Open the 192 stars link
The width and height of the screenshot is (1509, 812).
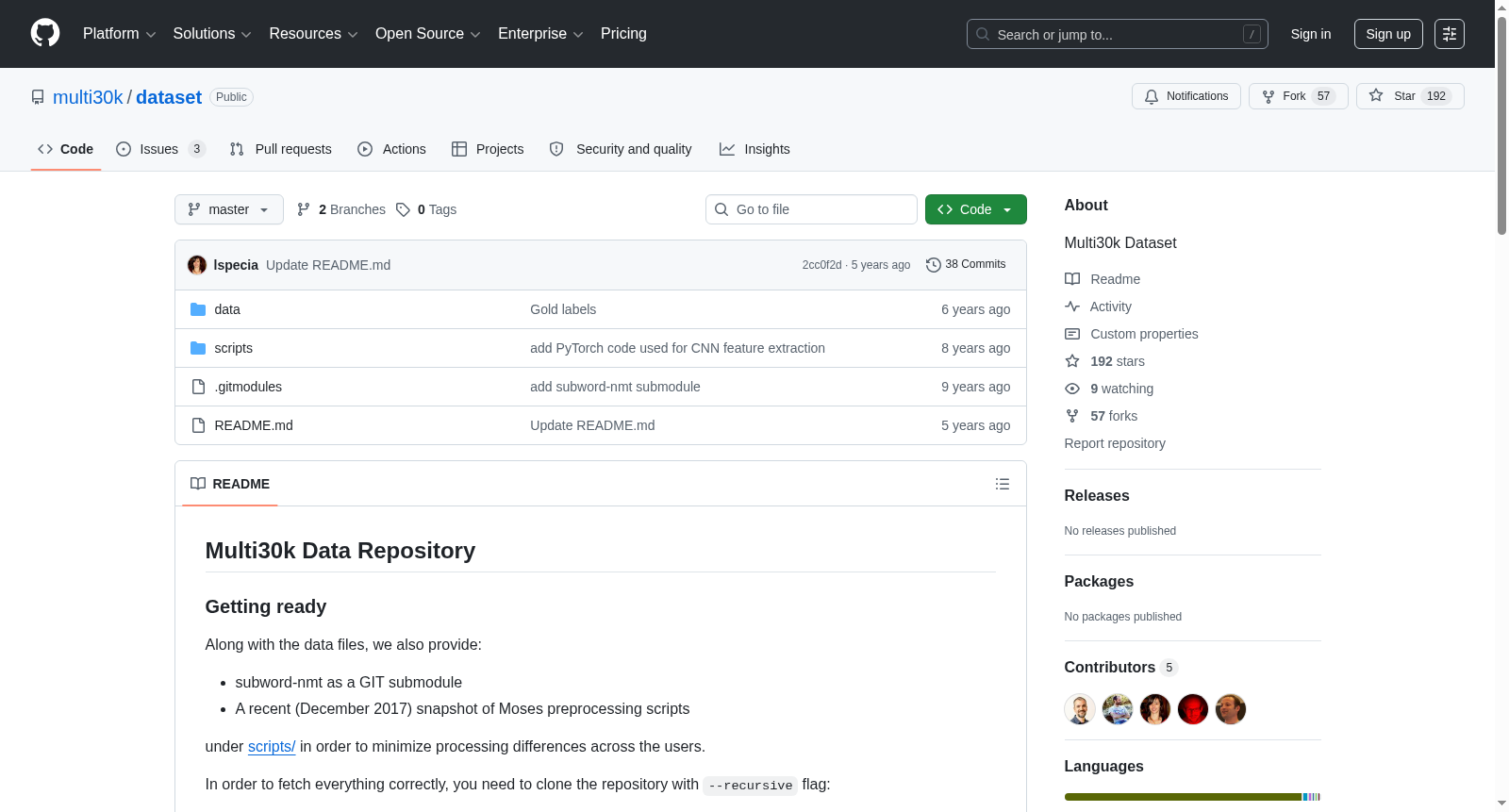[x=1118, y=361]
